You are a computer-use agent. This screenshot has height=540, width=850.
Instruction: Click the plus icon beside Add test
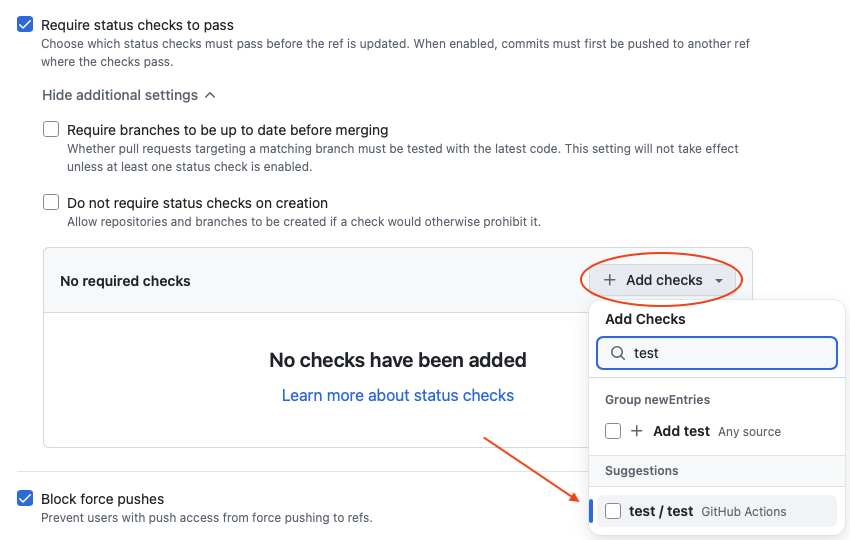(x=637, y=431)
